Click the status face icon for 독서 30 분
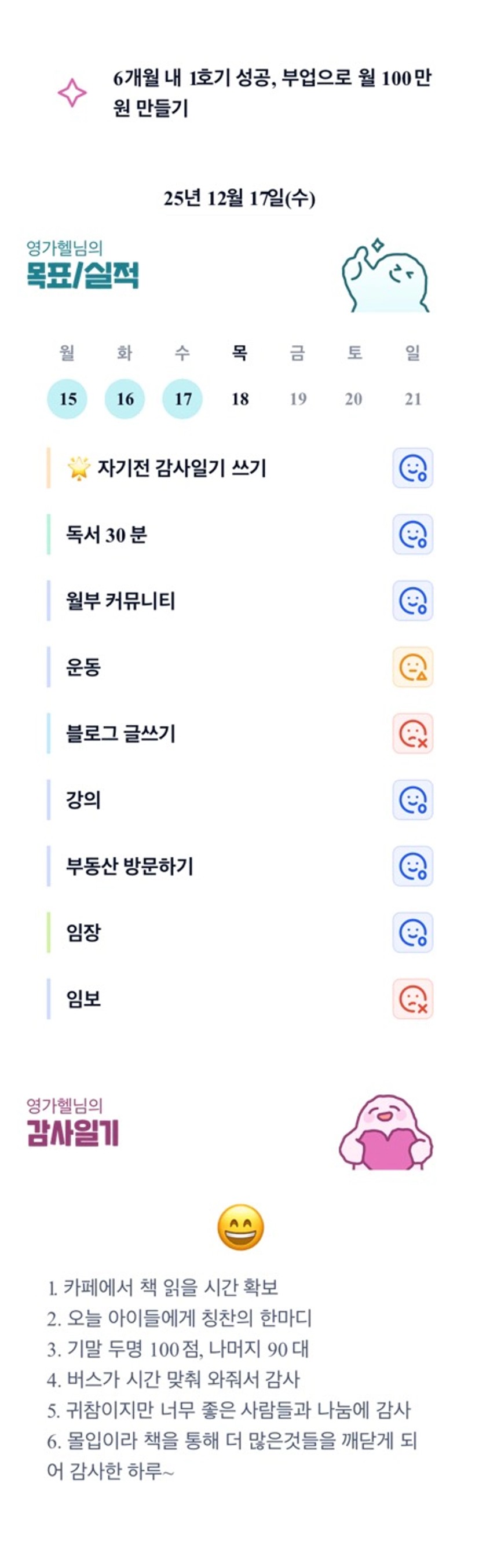The image size is (479, 1568). [x=412, y=535]
